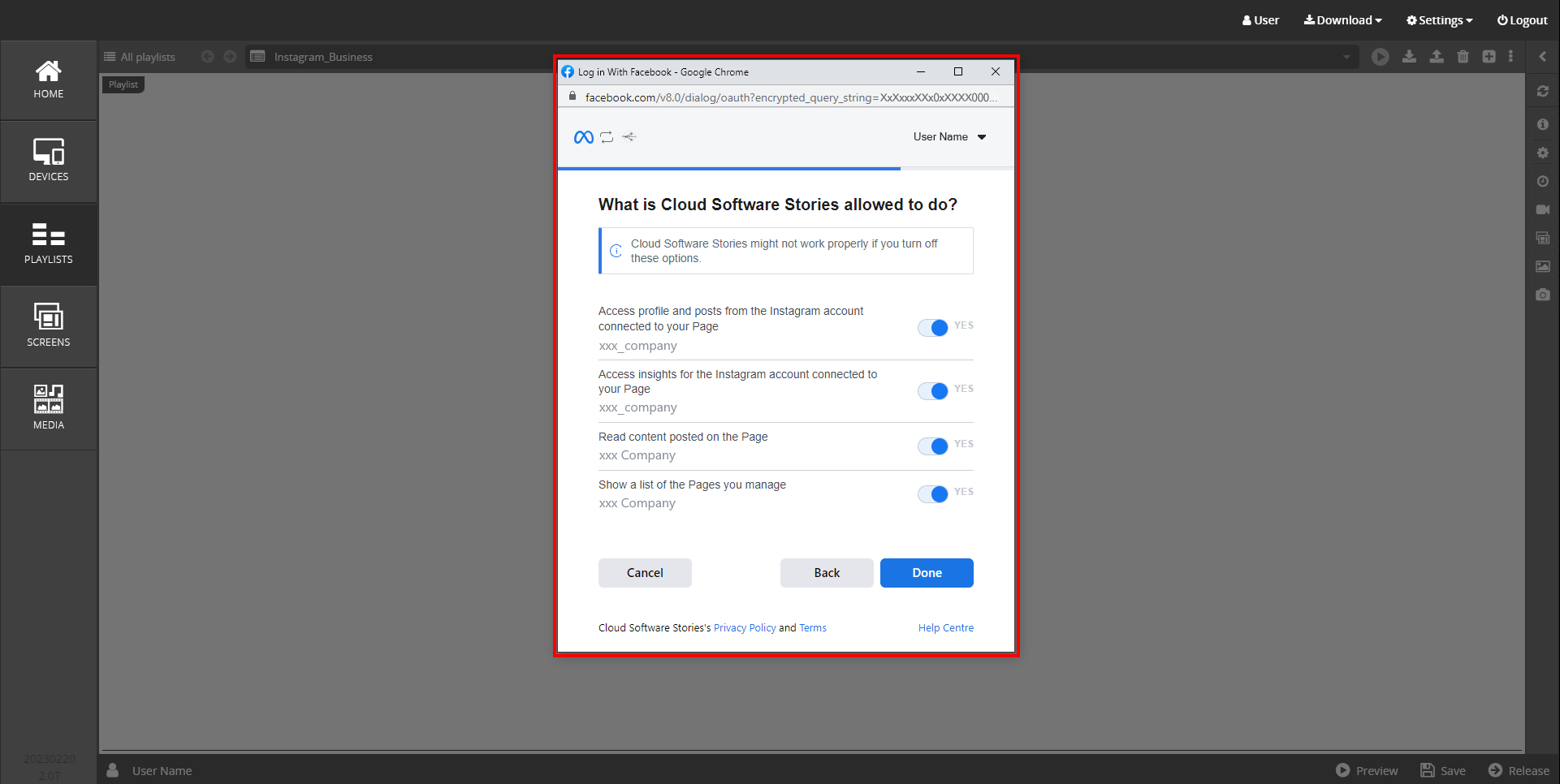Click the Meta logo in dialog header
The height and width of the screenshot is (784, 1560).
coord(584,137)
